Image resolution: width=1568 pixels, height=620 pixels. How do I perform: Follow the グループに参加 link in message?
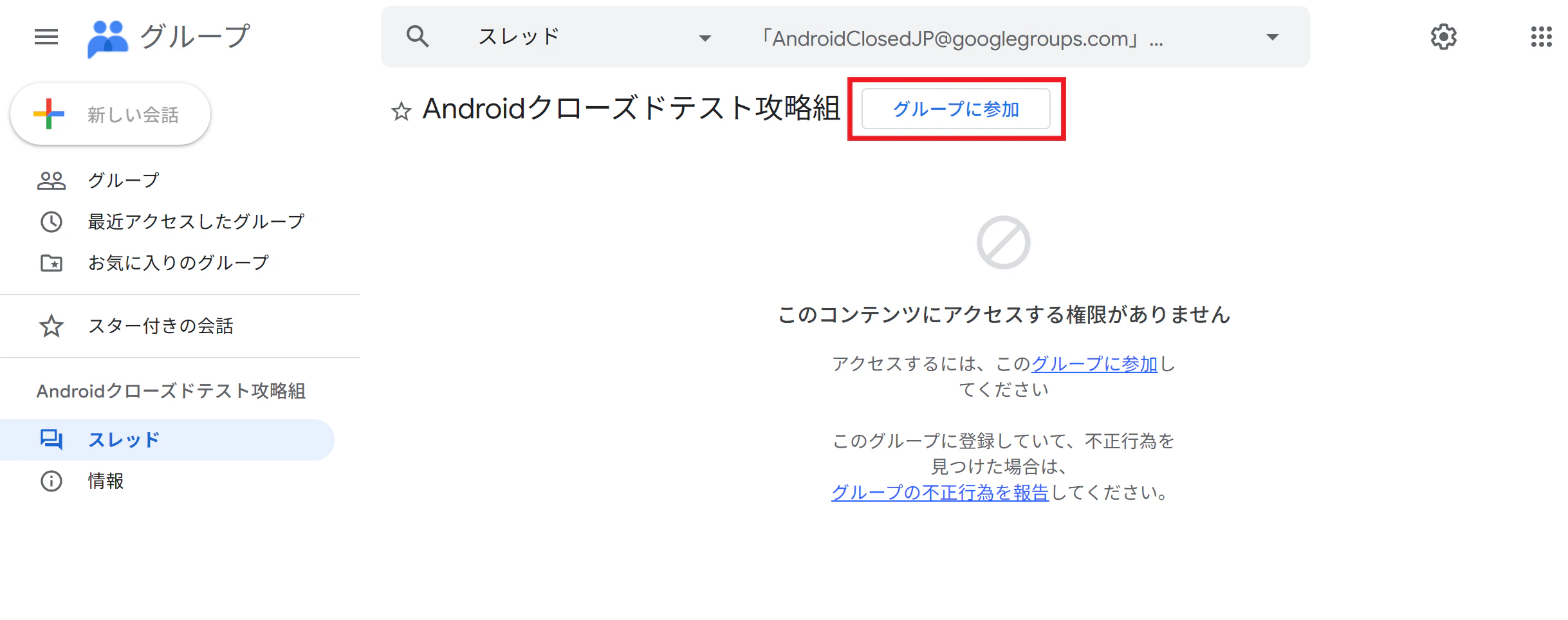click(1094, 364)
